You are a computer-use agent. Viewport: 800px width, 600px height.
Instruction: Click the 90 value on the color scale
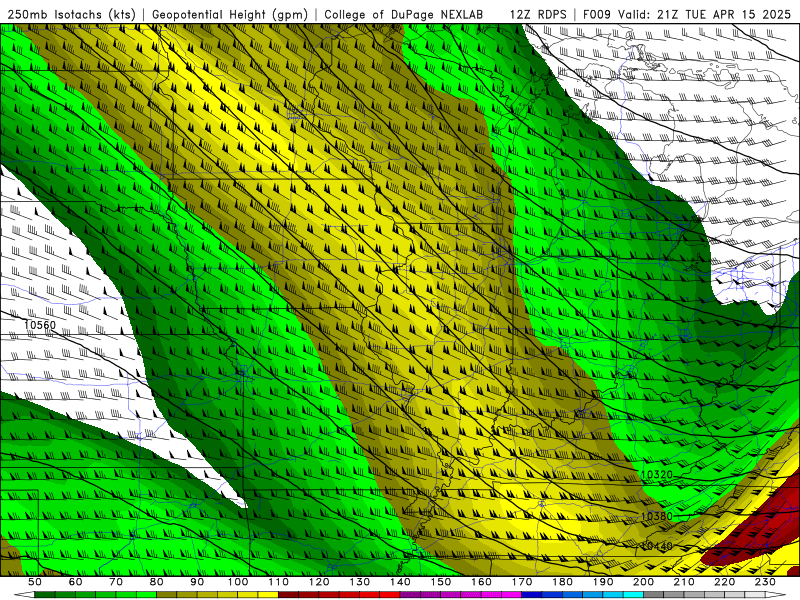[x=197, y=582]
